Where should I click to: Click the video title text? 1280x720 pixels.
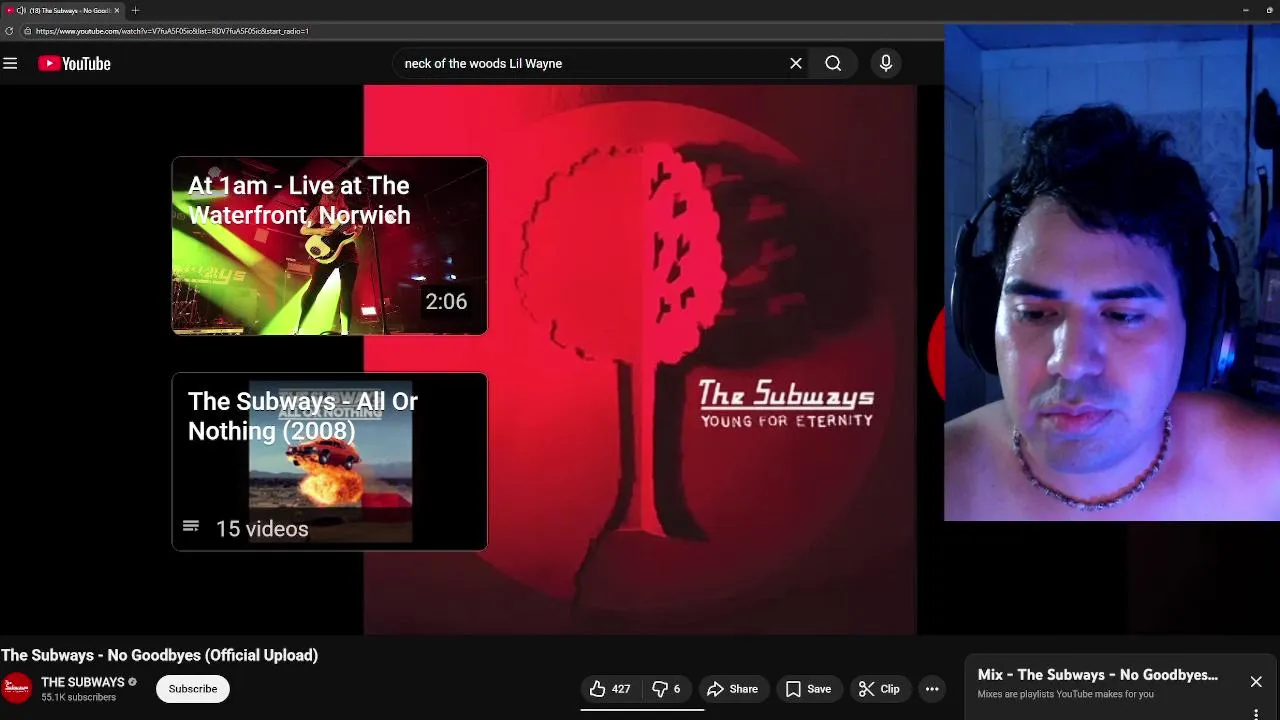click(x=160, y=656)
